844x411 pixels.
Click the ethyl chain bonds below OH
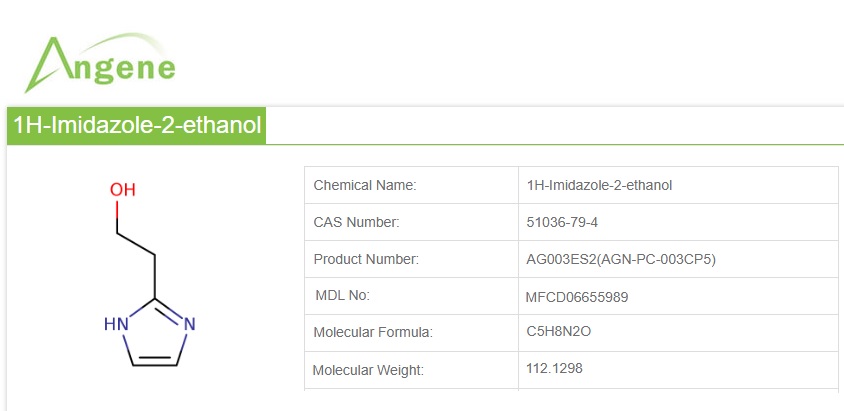click(137, 245)
